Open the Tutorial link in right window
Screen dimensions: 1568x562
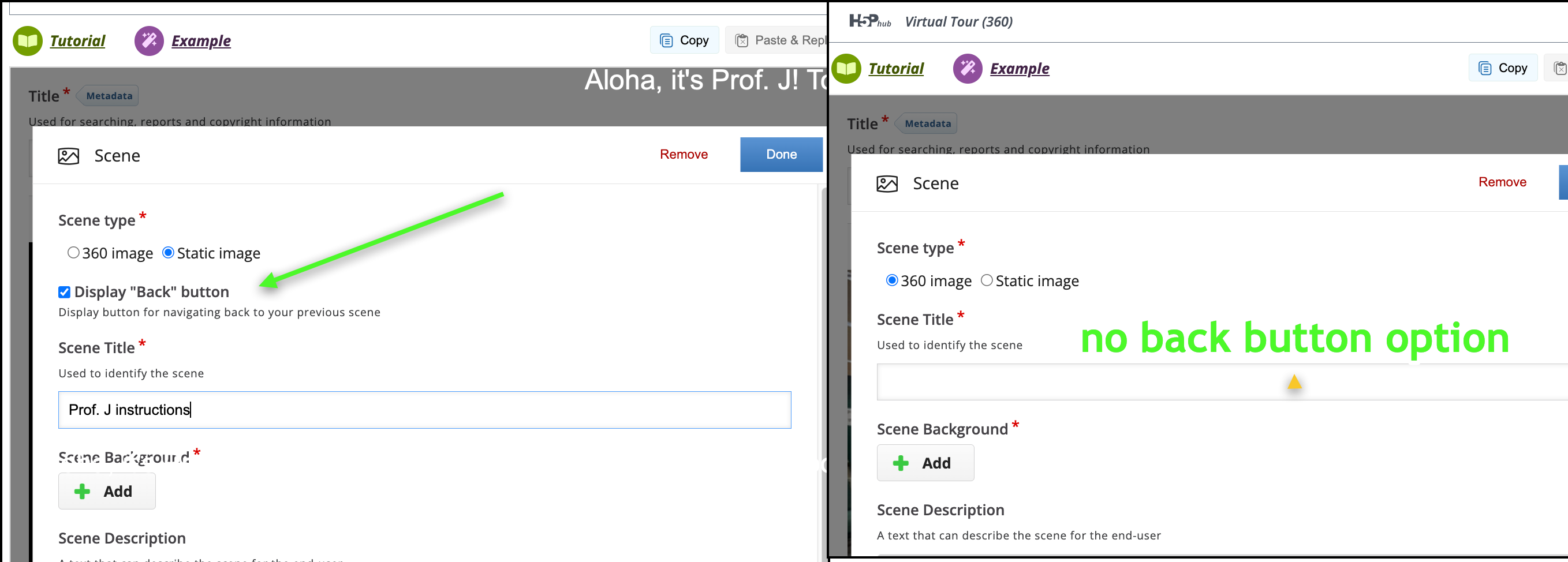tap(896, 68)
